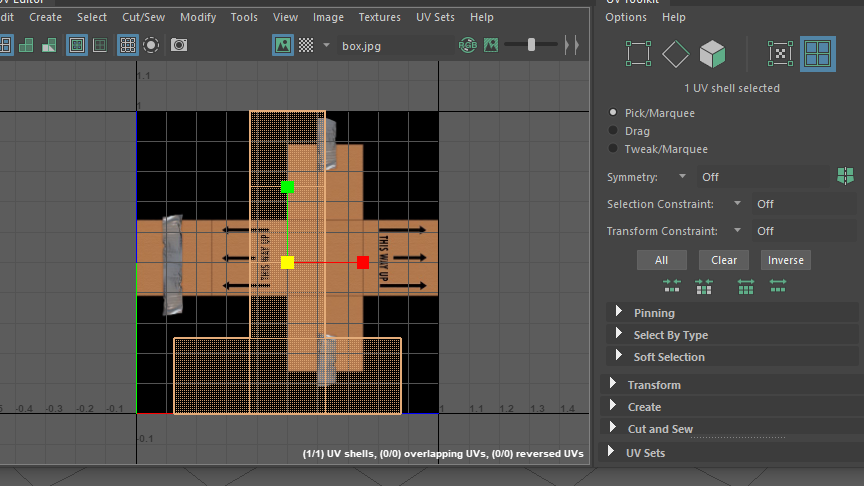The width and height of the screenshot is (864, 486).
Task: Click the RGB channel display icon
Action: pos(468,45)
